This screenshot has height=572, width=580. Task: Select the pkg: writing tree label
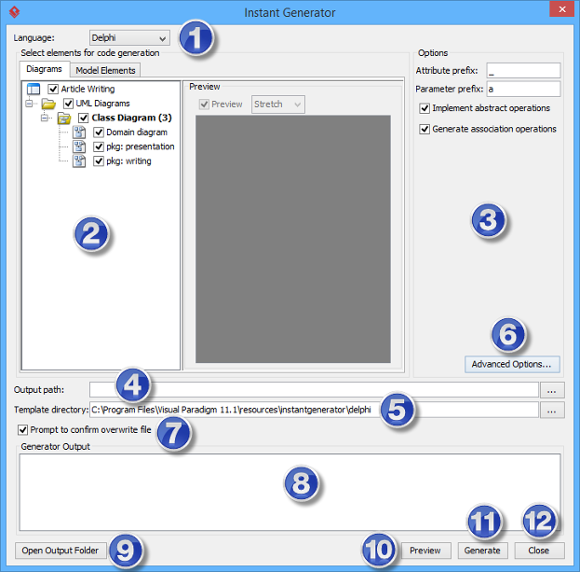(129, 161)
